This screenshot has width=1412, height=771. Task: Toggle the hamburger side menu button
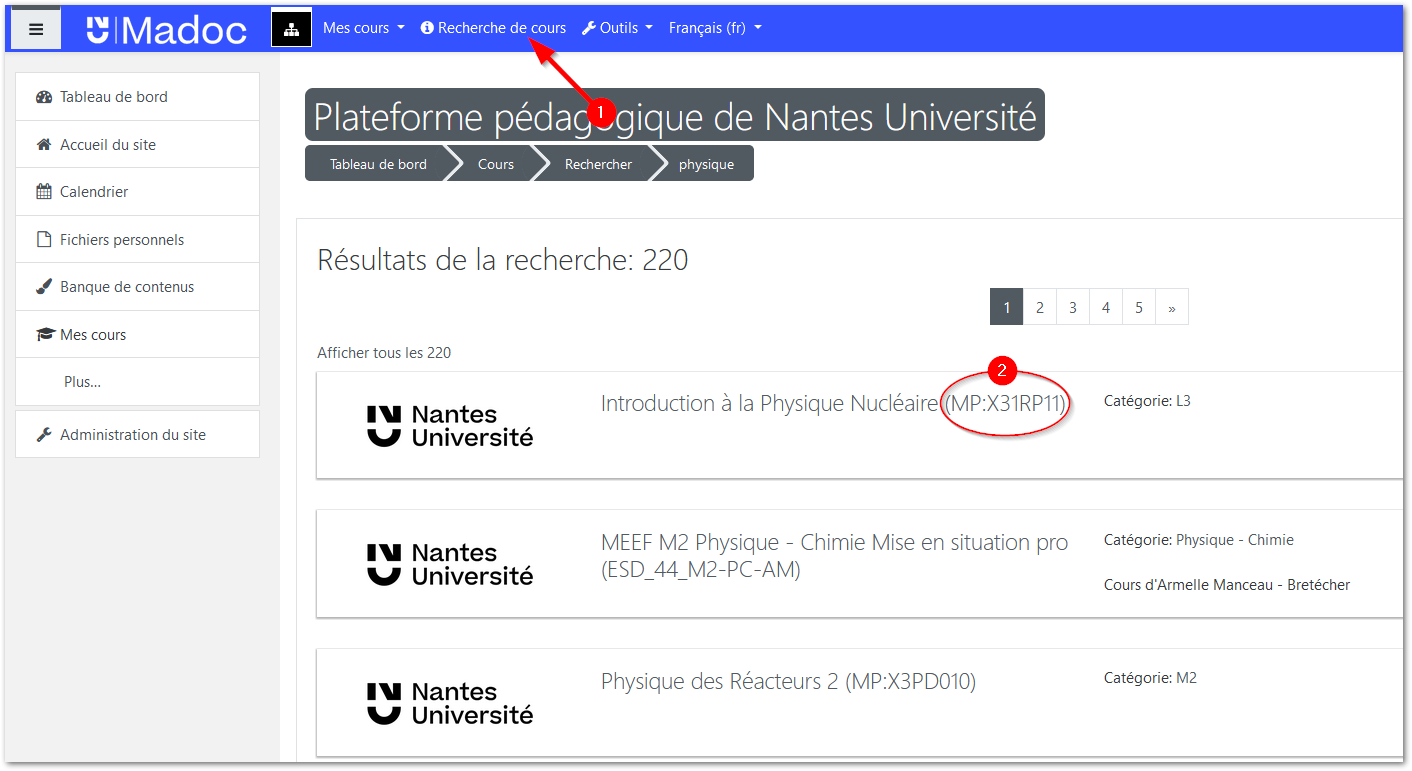click(36, 29)
